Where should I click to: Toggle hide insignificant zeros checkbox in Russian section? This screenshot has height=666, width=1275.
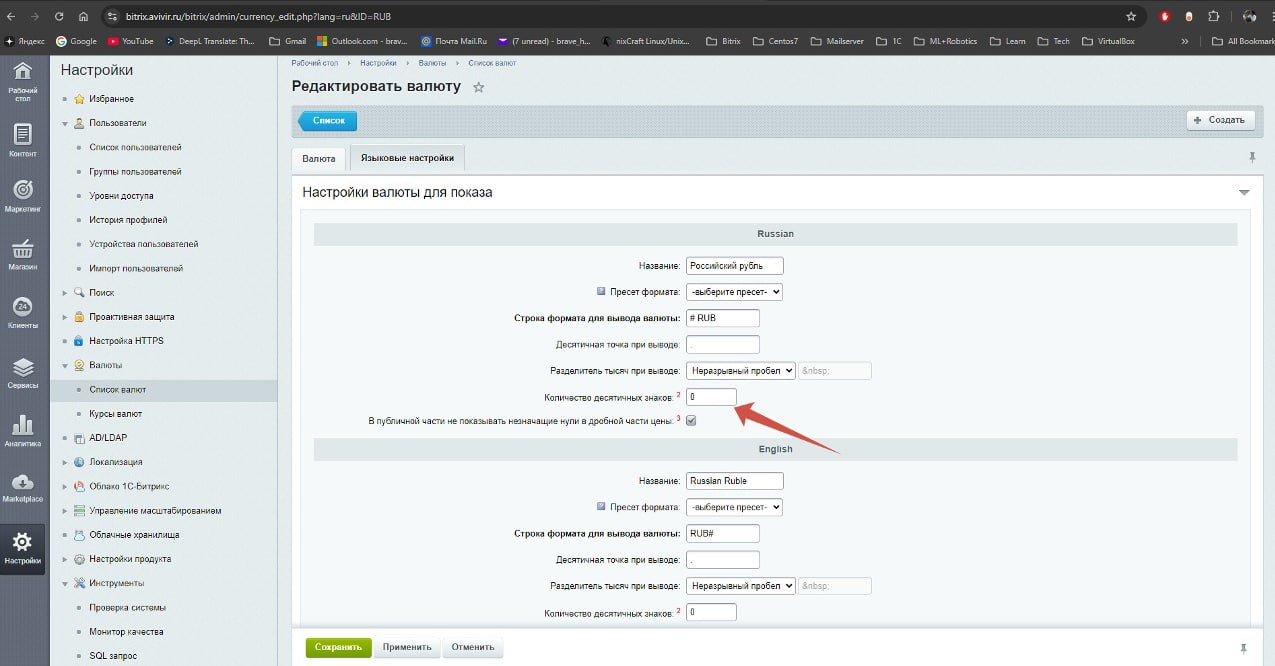pyautogui.click(x=691, y=421)
